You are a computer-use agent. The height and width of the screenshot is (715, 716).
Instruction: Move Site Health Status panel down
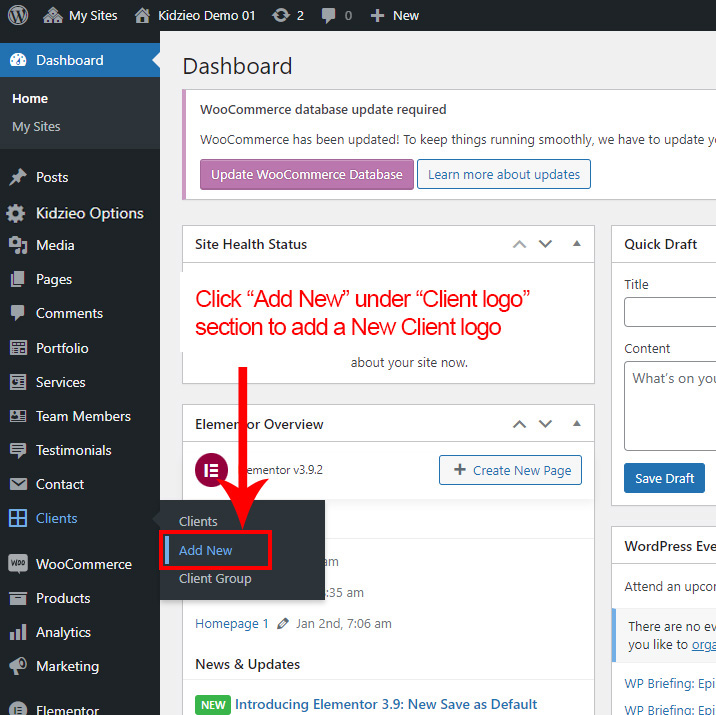[545, 244]
